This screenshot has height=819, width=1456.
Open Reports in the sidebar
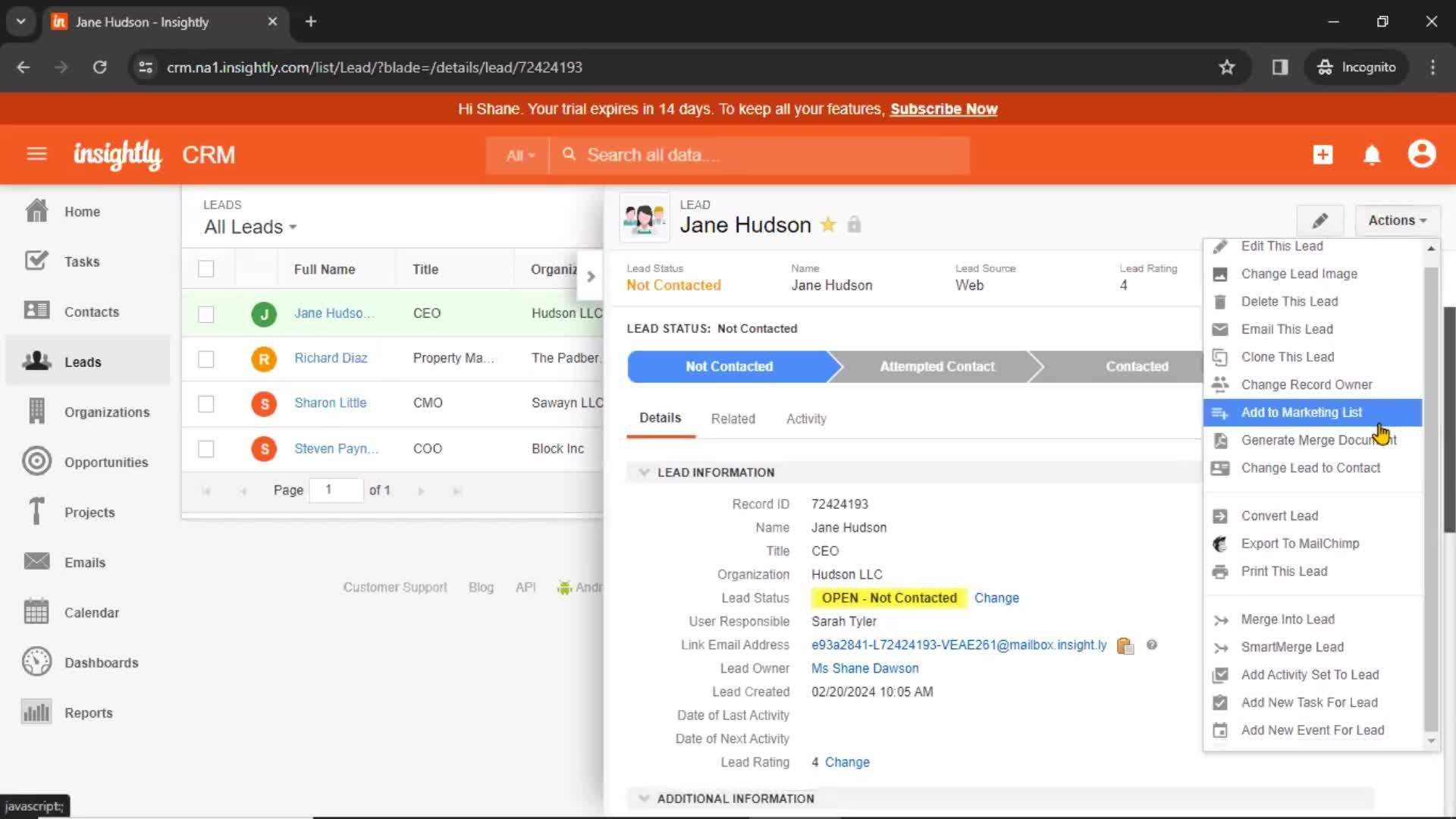87,712
